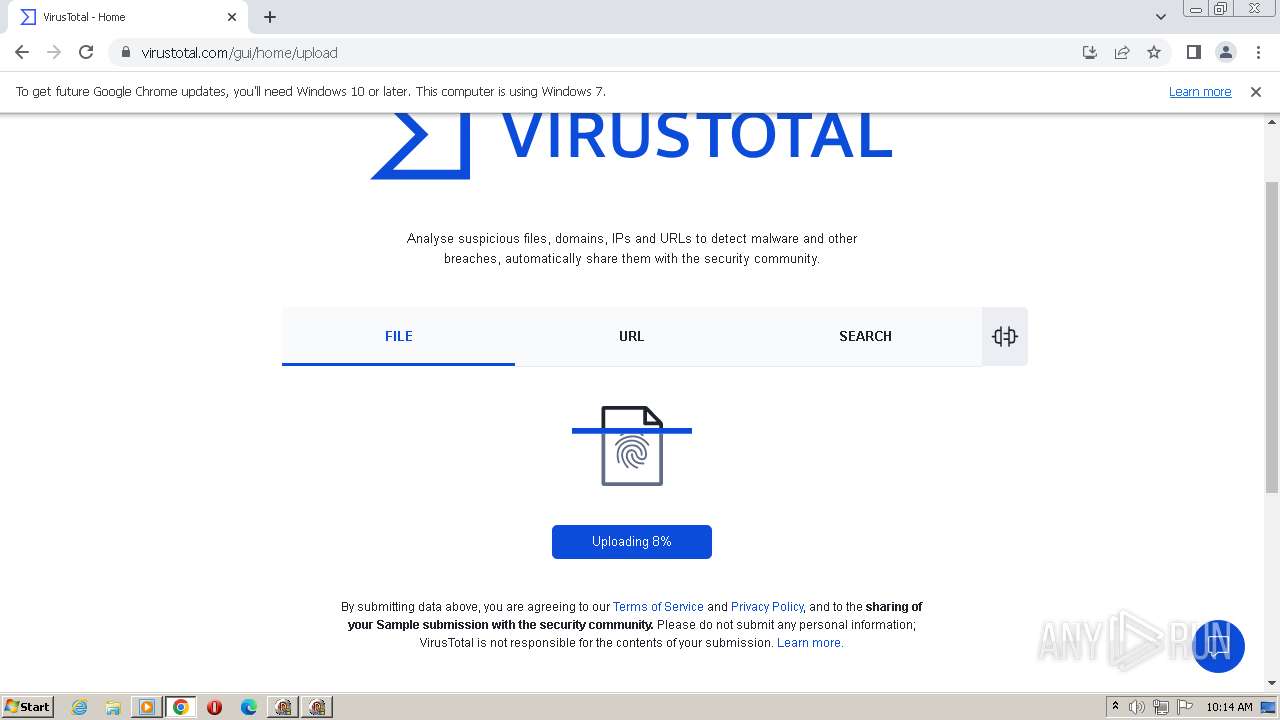Go forward to next page

coord(54,52)
